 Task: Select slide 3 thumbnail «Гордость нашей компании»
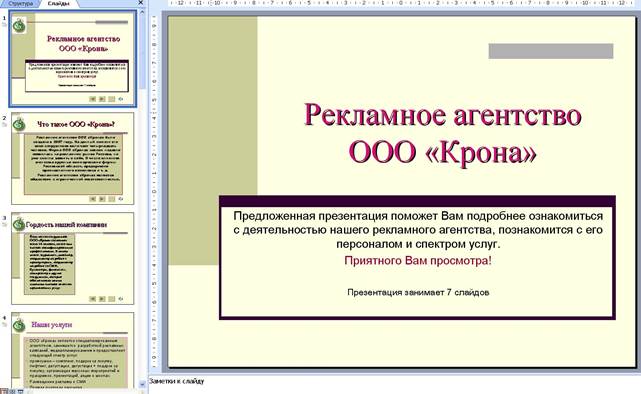tap(72, 258)
